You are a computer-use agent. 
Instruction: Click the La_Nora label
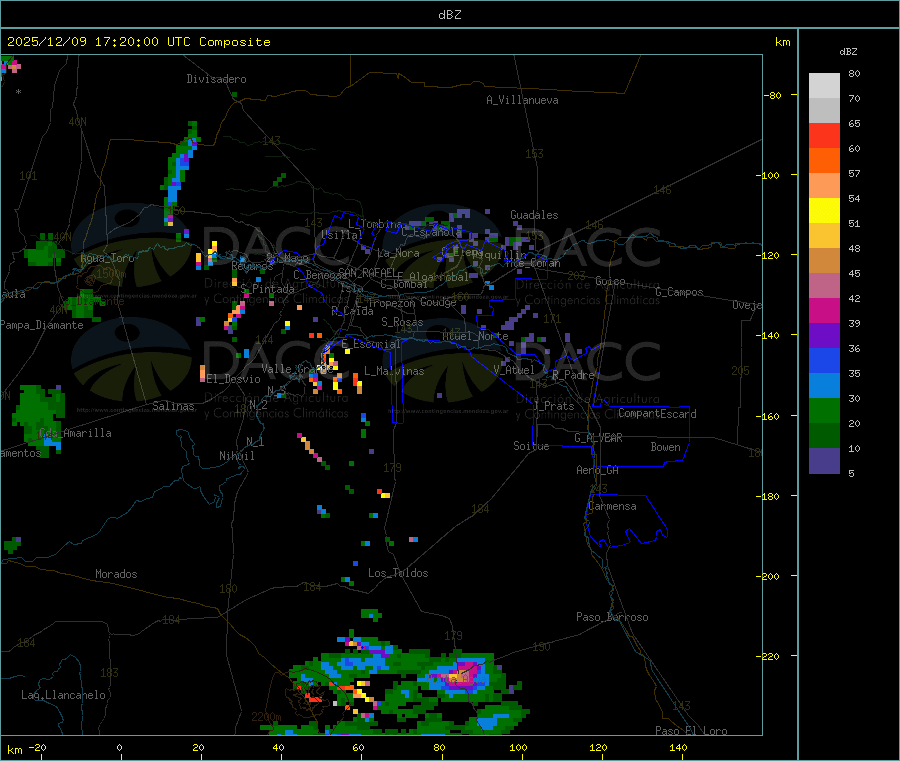coord(398,253)
